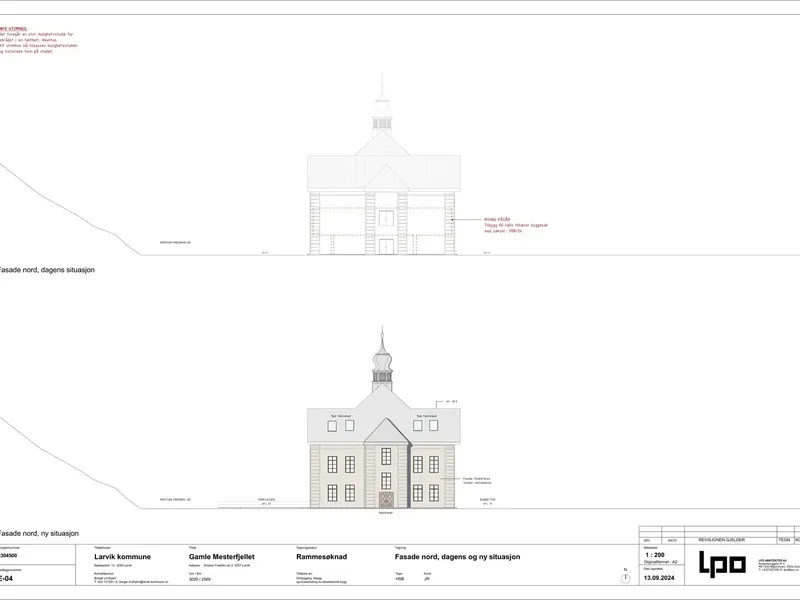Click the facade material note beside new building
Screen dimensions: 800x600
pyautogui.click(x=477, y=481)
